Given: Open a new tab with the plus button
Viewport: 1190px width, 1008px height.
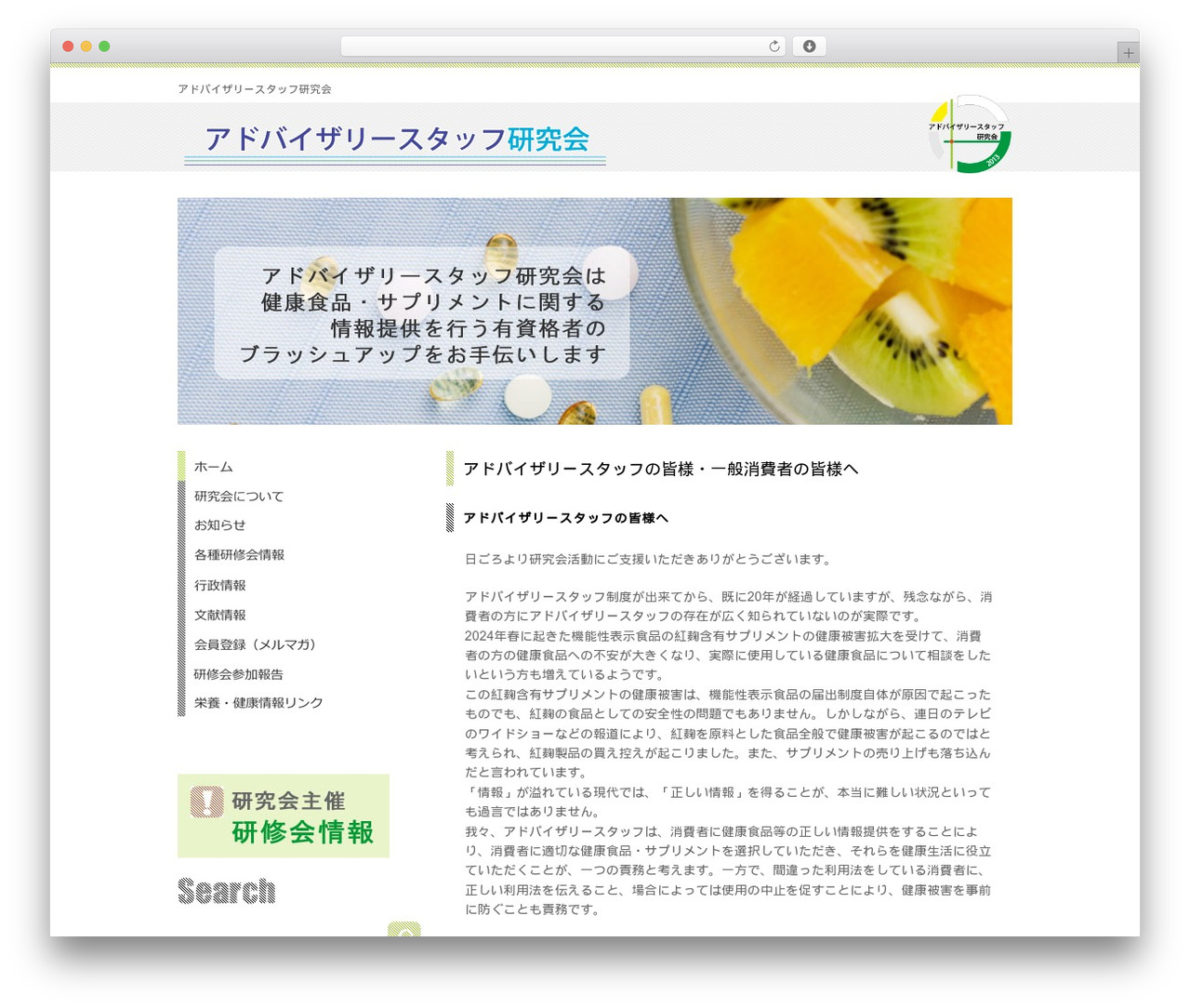Looking at the screenshot, I should point(1129,53).
